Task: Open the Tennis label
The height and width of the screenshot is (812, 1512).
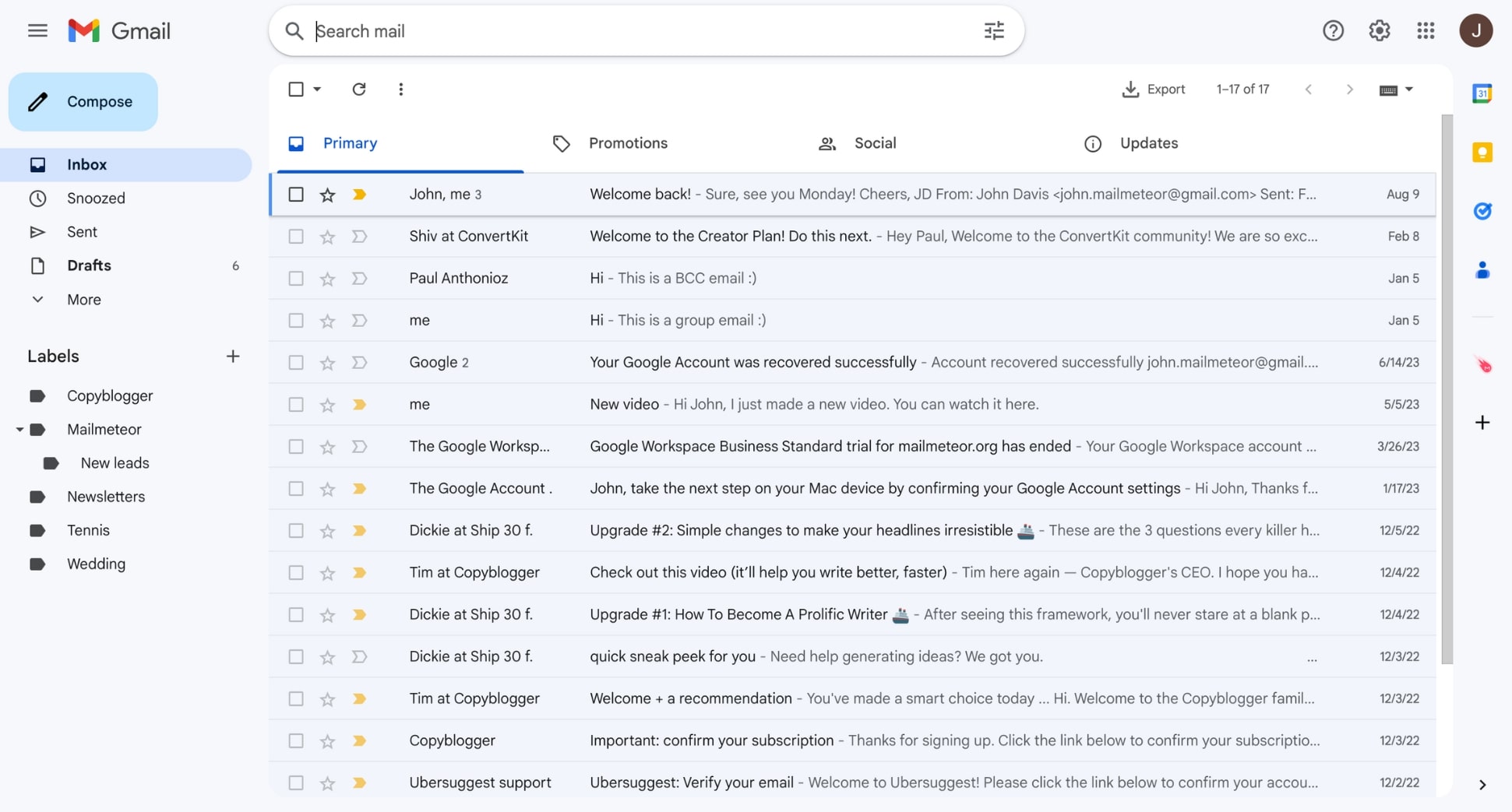Action: [88, 530]
